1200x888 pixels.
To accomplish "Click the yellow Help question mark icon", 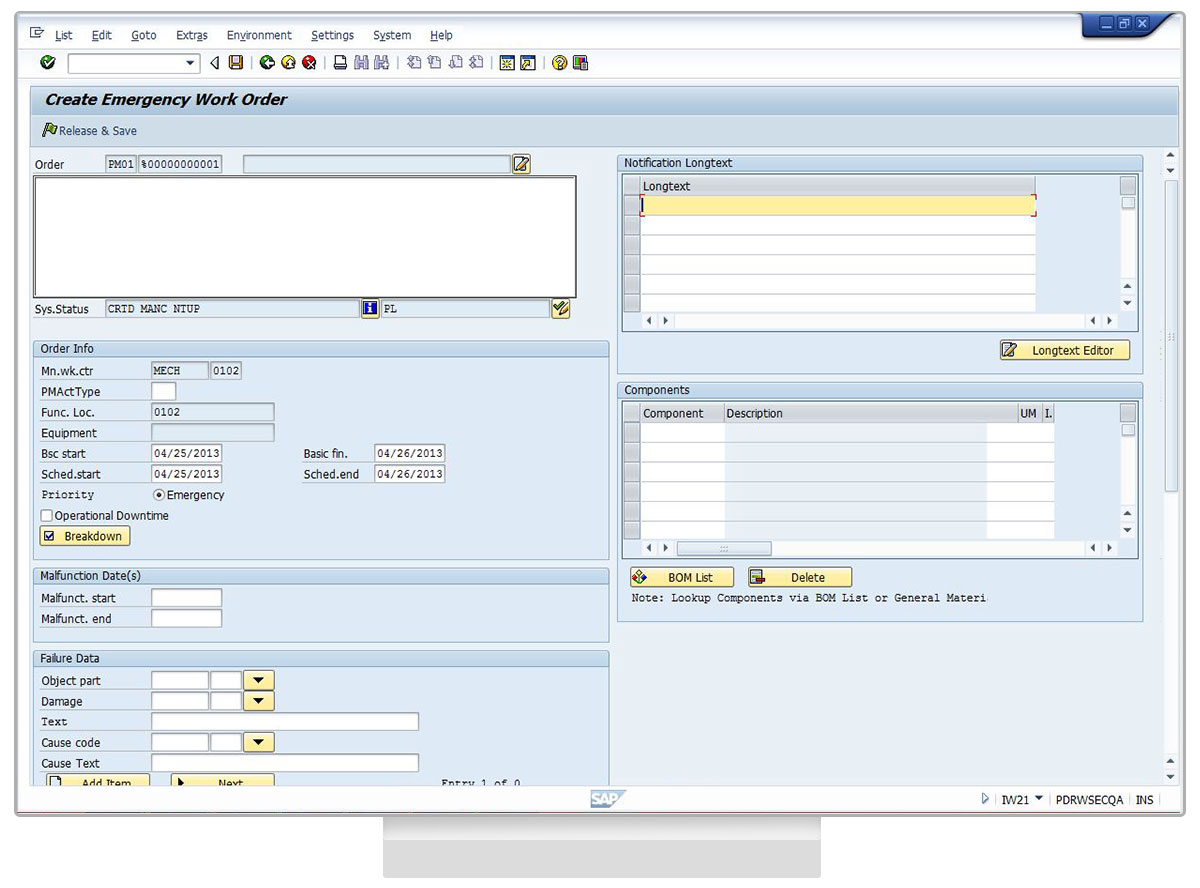I will tap(559, 63).
